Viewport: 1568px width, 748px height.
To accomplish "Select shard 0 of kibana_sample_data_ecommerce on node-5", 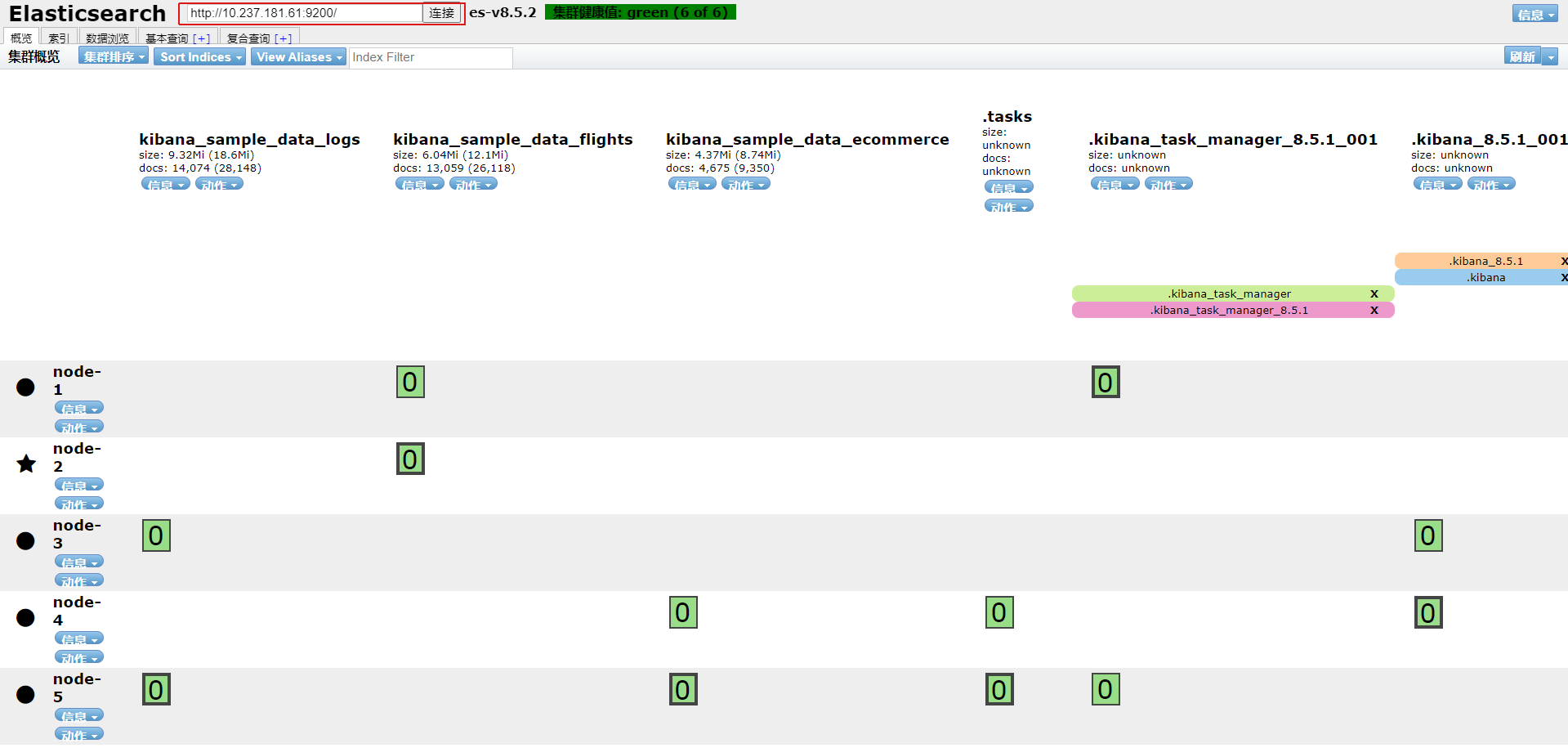I will click(x=683, y=689).
